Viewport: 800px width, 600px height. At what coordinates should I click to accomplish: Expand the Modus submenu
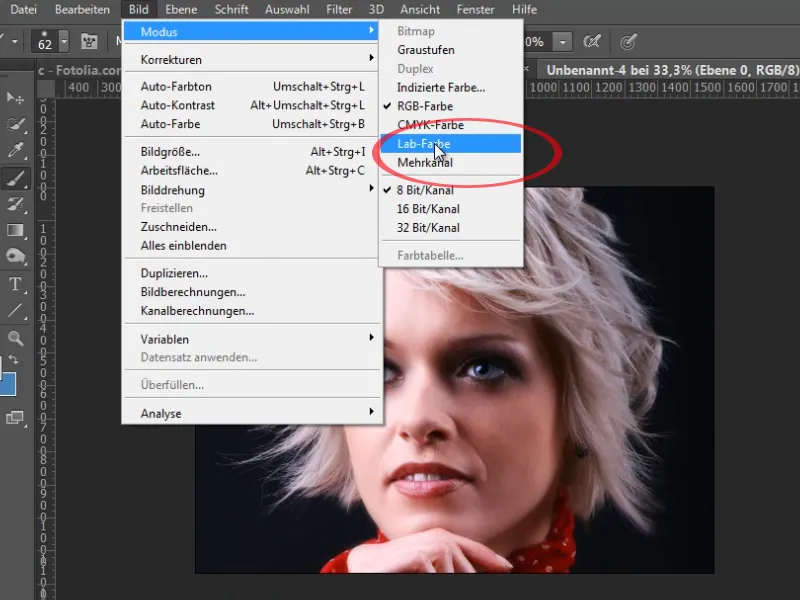pos(252,32)
